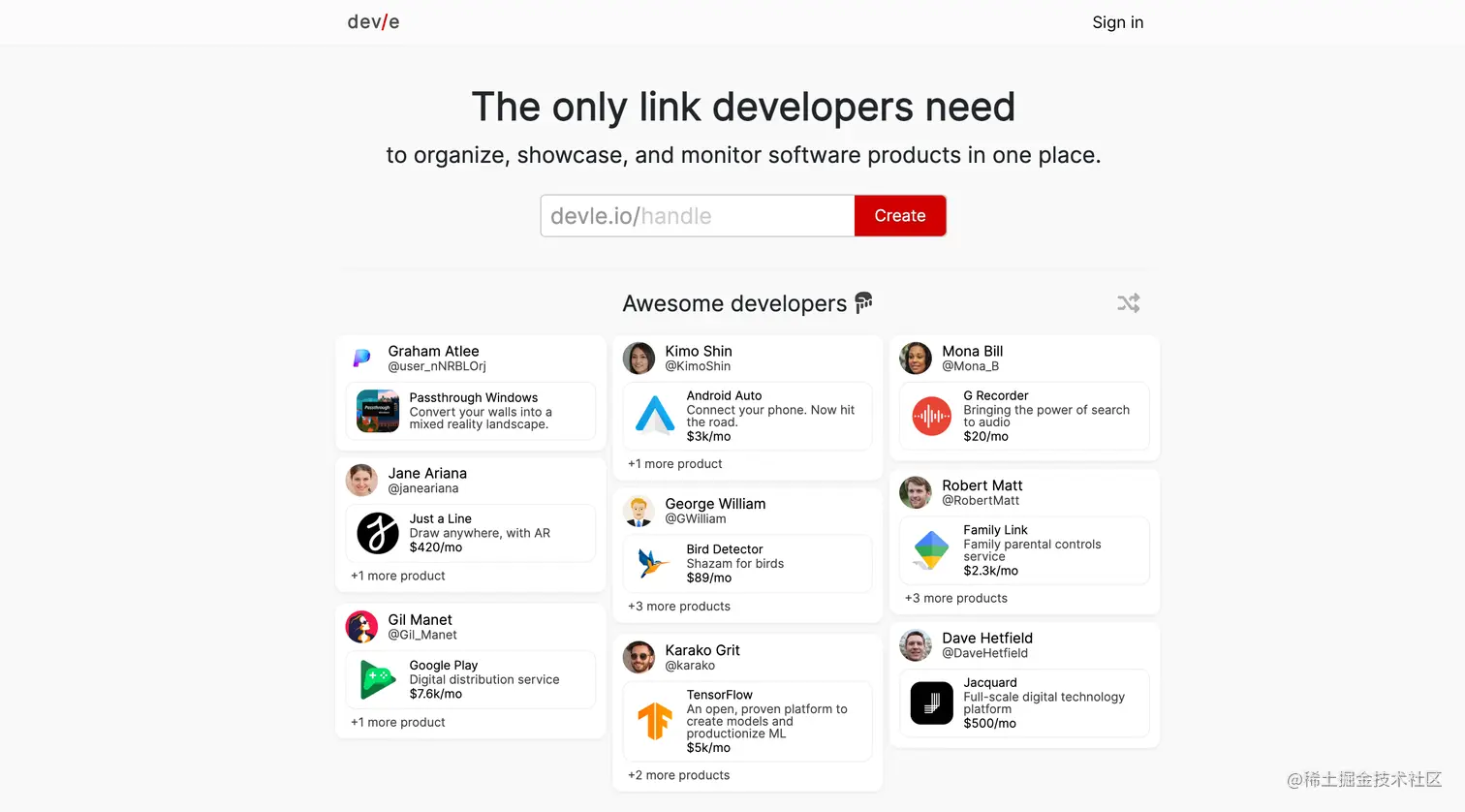1465x812 pixels.
Task: Expand +1 more product under Gil Manet
Action: pyautogui.click(x=398, y=722)
